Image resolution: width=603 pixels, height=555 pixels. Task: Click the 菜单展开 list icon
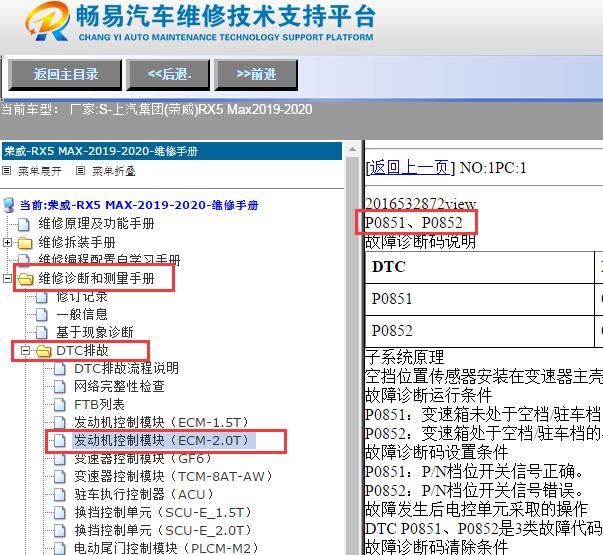7,170
